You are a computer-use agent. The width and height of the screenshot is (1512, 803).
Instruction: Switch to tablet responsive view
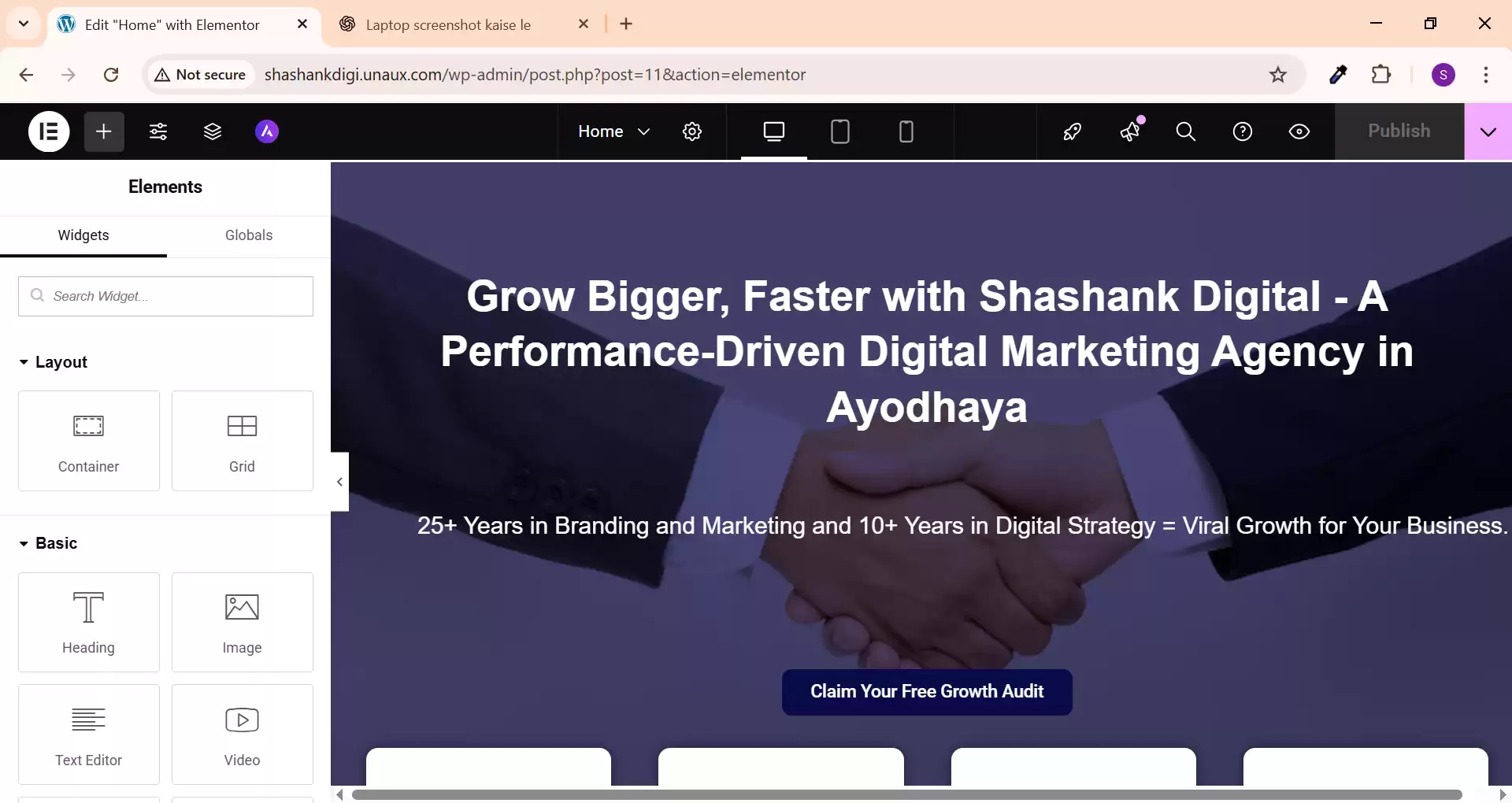click(840, 131)
